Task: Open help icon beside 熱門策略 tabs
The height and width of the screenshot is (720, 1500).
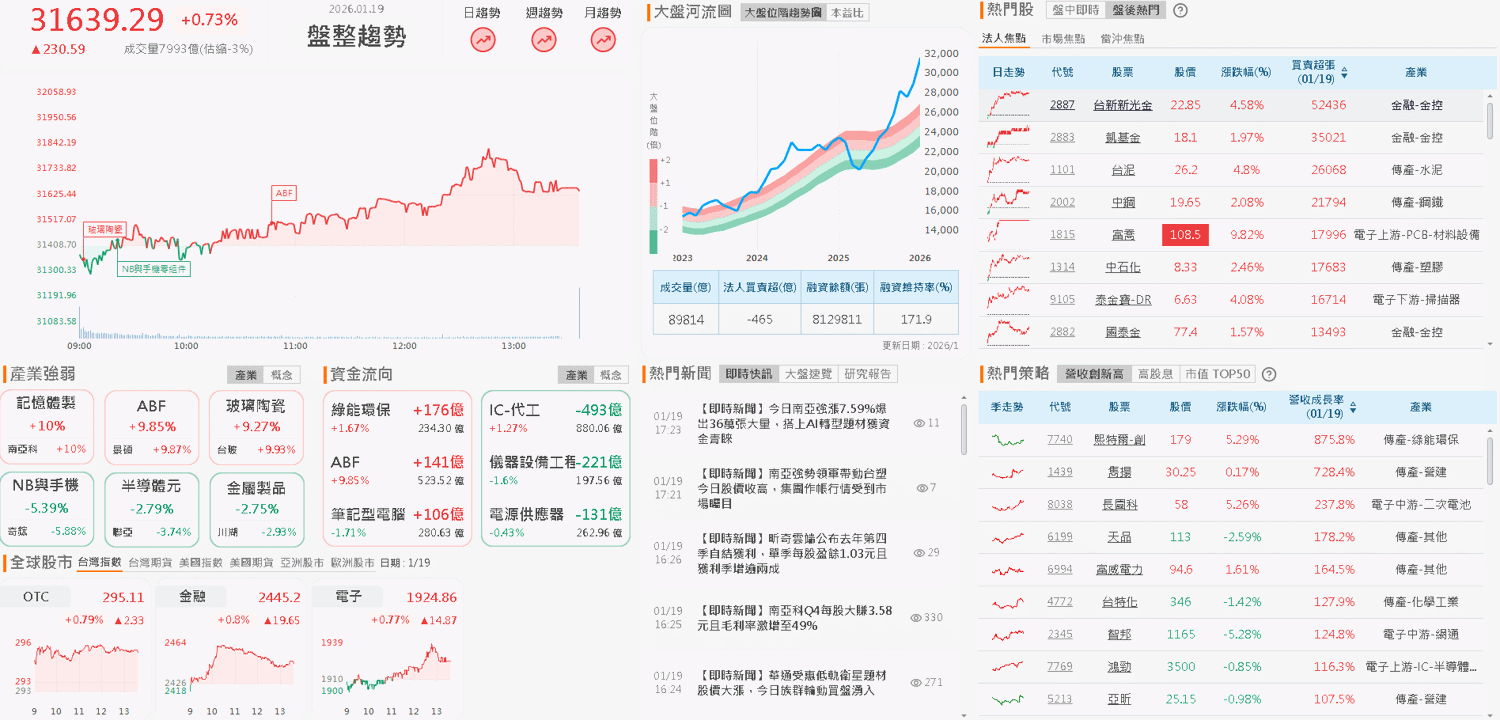Action: click(1269, 374)
